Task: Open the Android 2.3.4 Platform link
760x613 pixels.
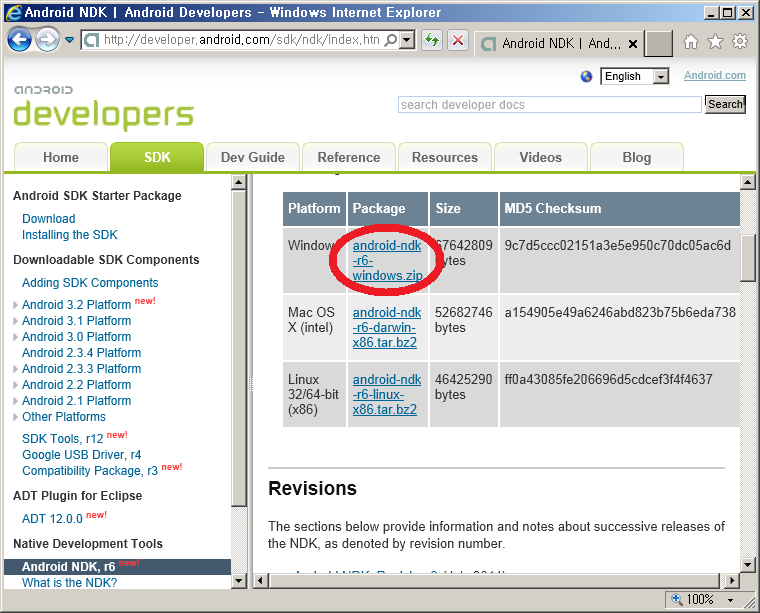Action: 81,353
